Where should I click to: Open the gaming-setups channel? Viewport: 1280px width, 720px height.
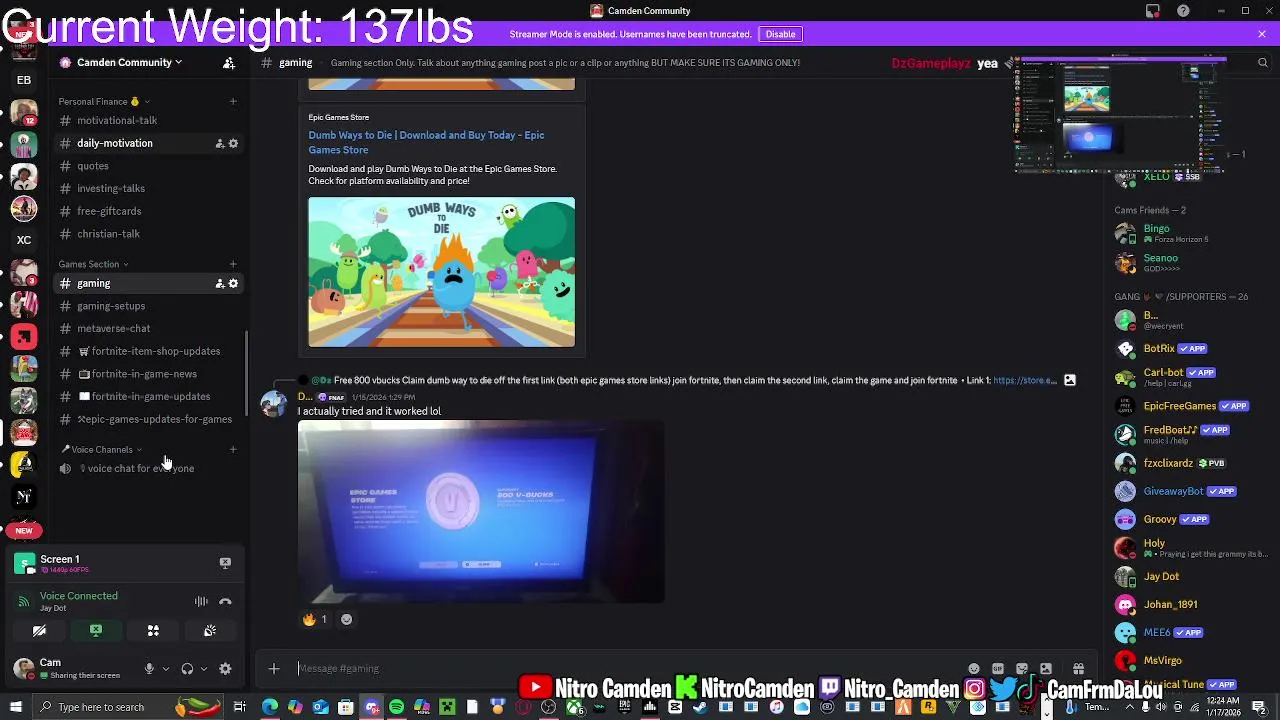coord(148,306)
